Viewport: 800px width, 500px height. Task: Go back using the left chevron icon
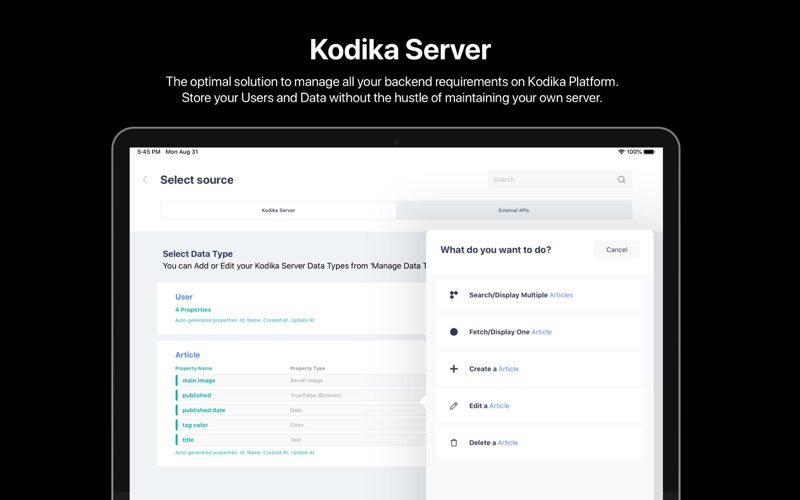tap(145, 180)
